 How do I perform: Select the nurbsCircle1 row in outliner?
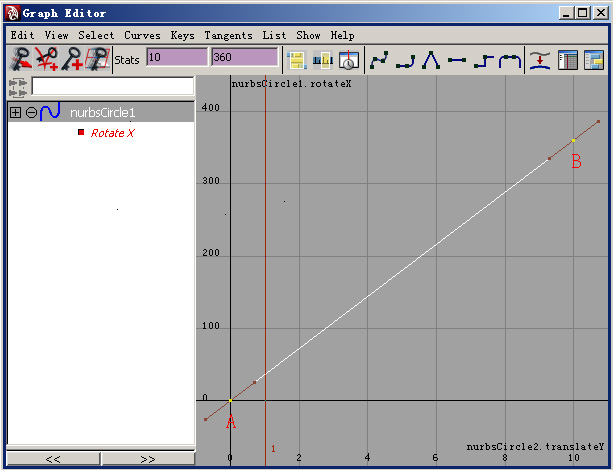tap(101, 112)
